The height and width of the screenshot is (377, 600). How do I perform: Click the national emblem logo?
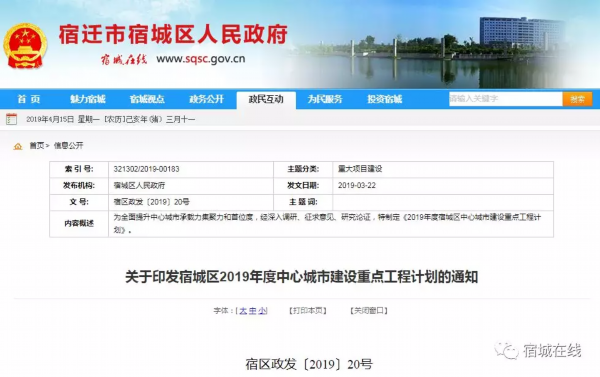[25, 46]
